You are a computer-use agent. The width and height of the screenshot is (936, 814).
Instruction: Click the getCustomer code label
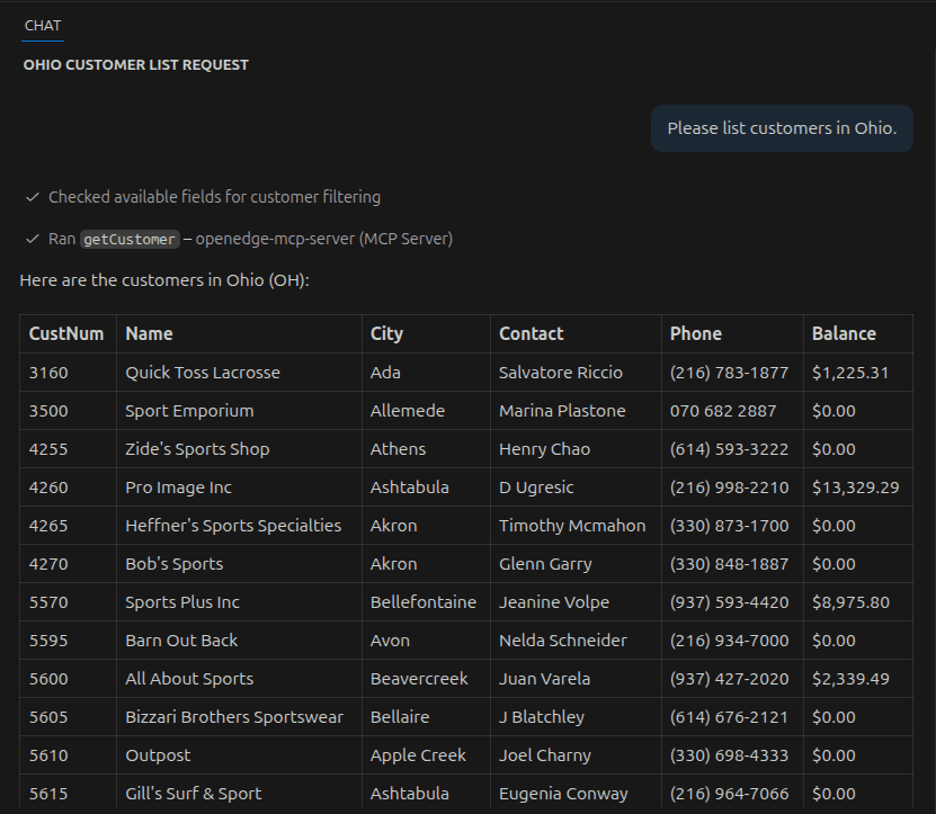(x=130, y=240)
